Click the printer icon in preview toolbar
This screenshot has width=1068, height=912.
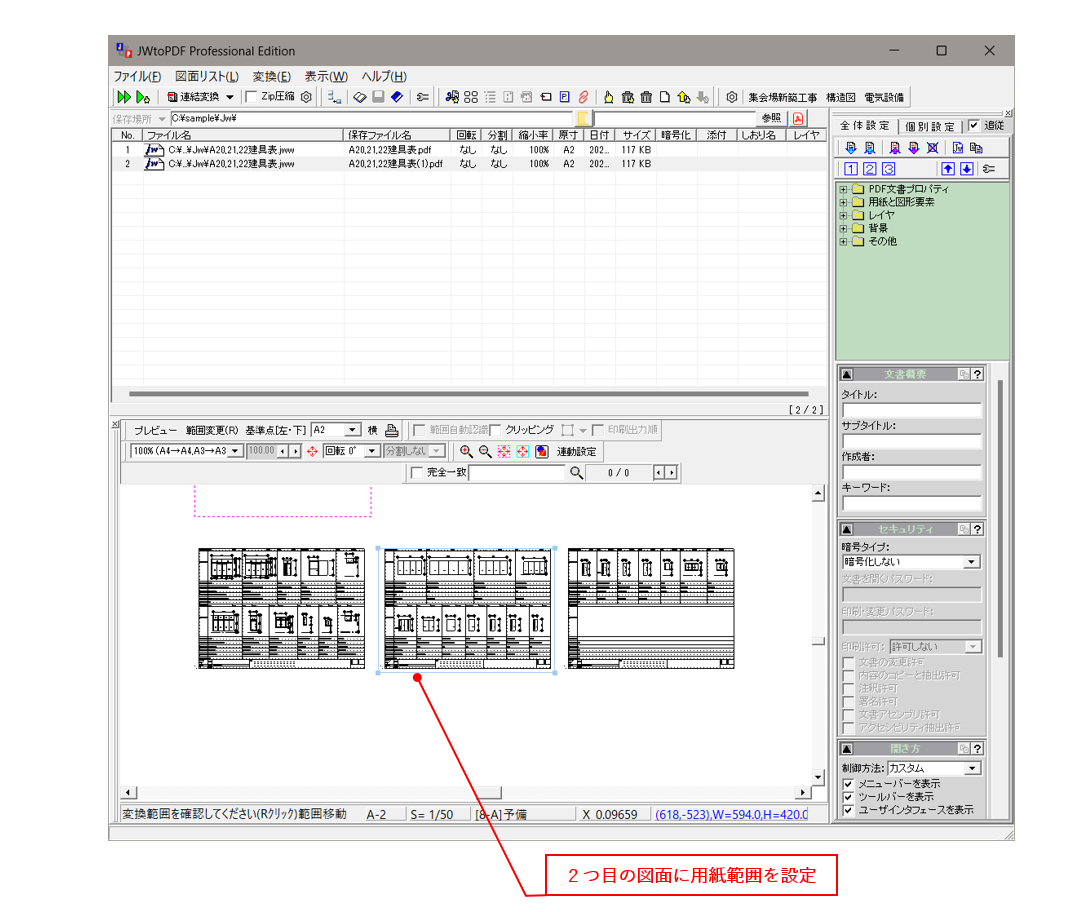[x=392, y=430]
